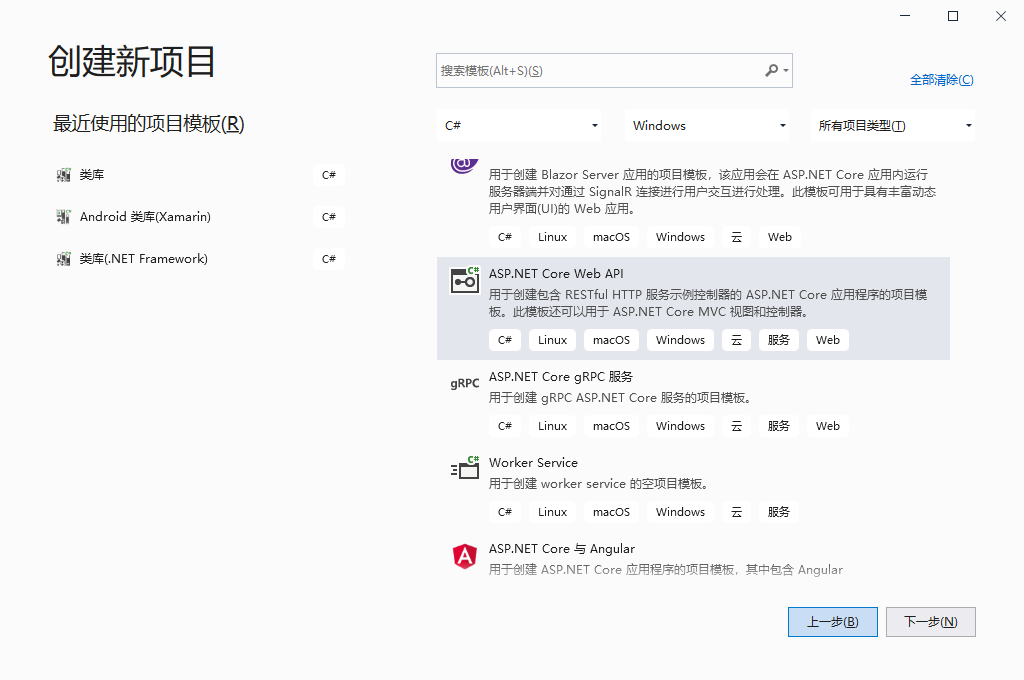Screen dimensions: 1024x680
Task: Click C# tag beside Android 类库(Xamarin)
Action: 328,217
